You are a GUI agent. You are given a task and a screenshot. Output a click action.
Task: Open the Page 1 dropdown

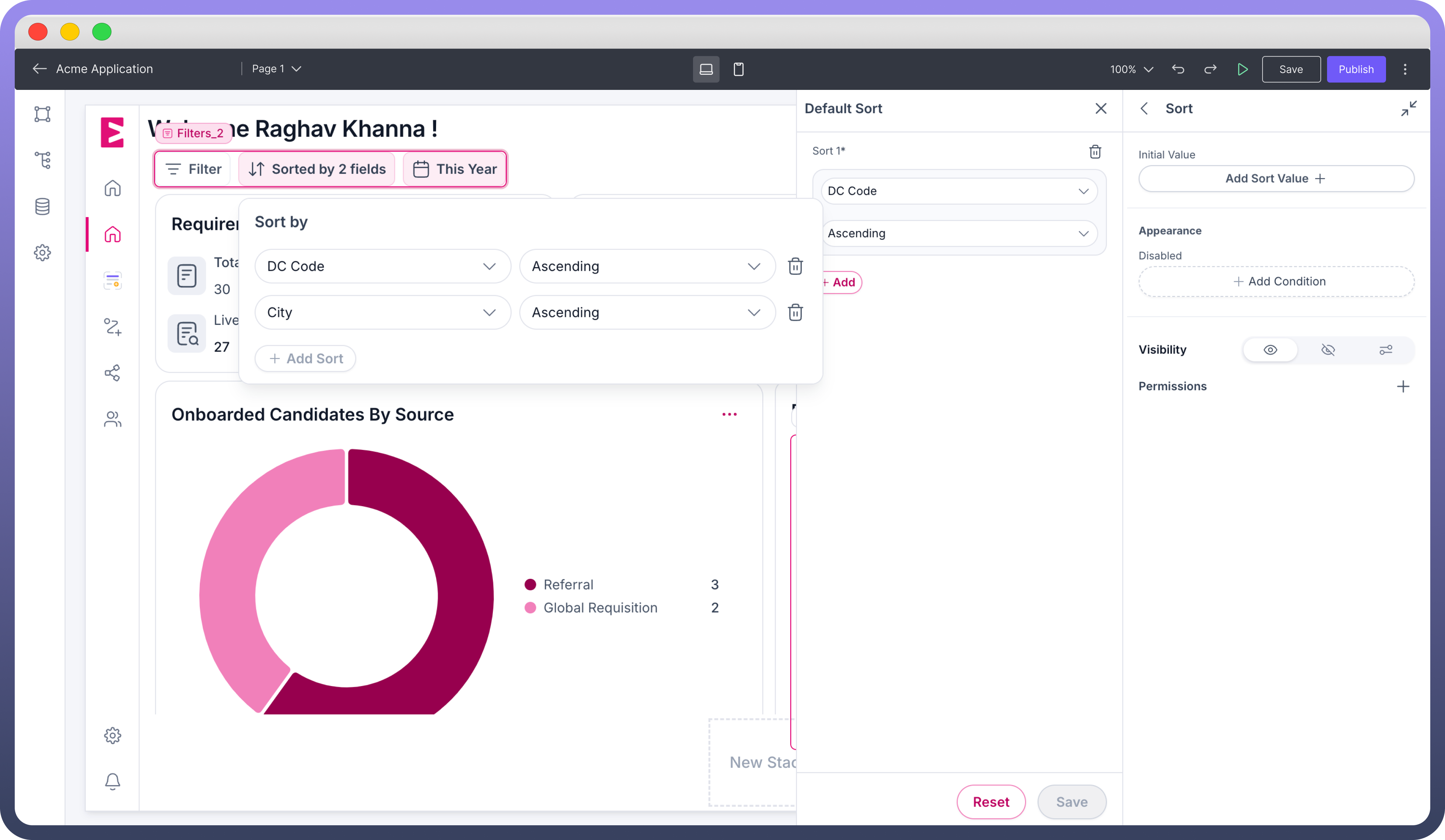pyautogui.click(x=276, y=69)
